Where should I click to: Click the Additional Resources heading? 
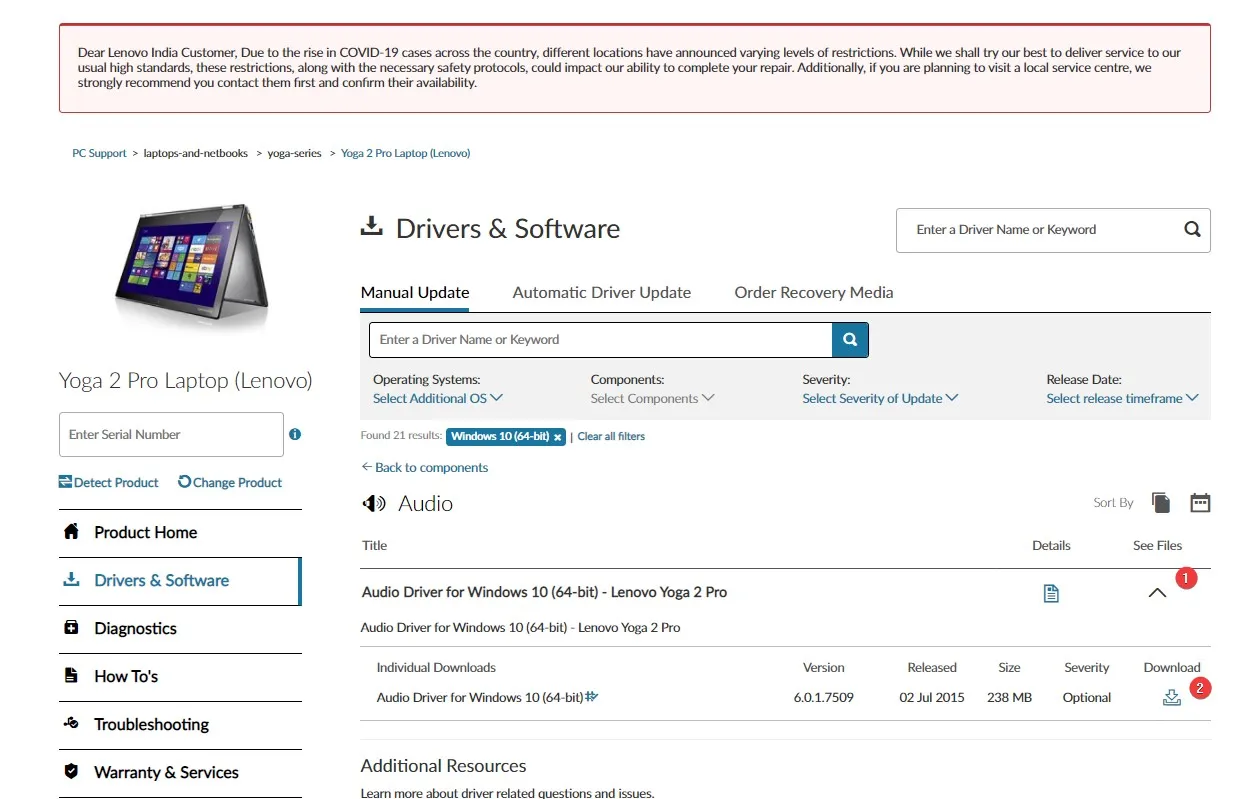point(443,766)
